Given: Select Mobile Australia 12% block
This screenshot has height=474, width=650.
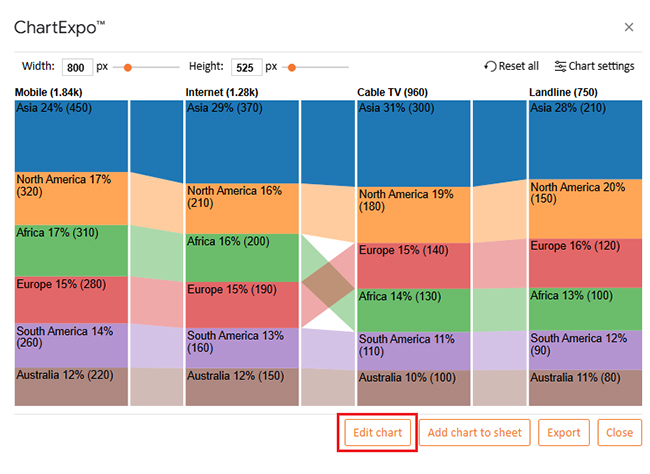Looking at the screenshot, I should point(71,386).
